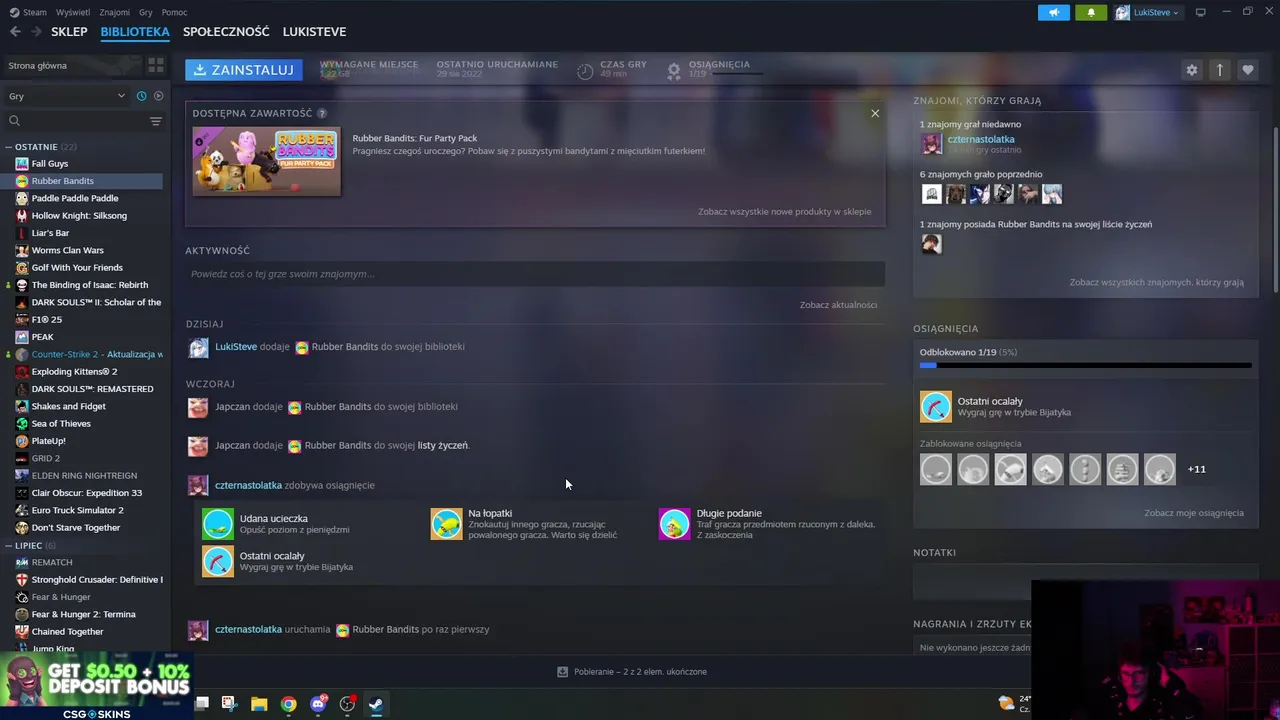Dismiss the available content panel
The height and width of the screenshot is (720, 1280).
(875, 113)
